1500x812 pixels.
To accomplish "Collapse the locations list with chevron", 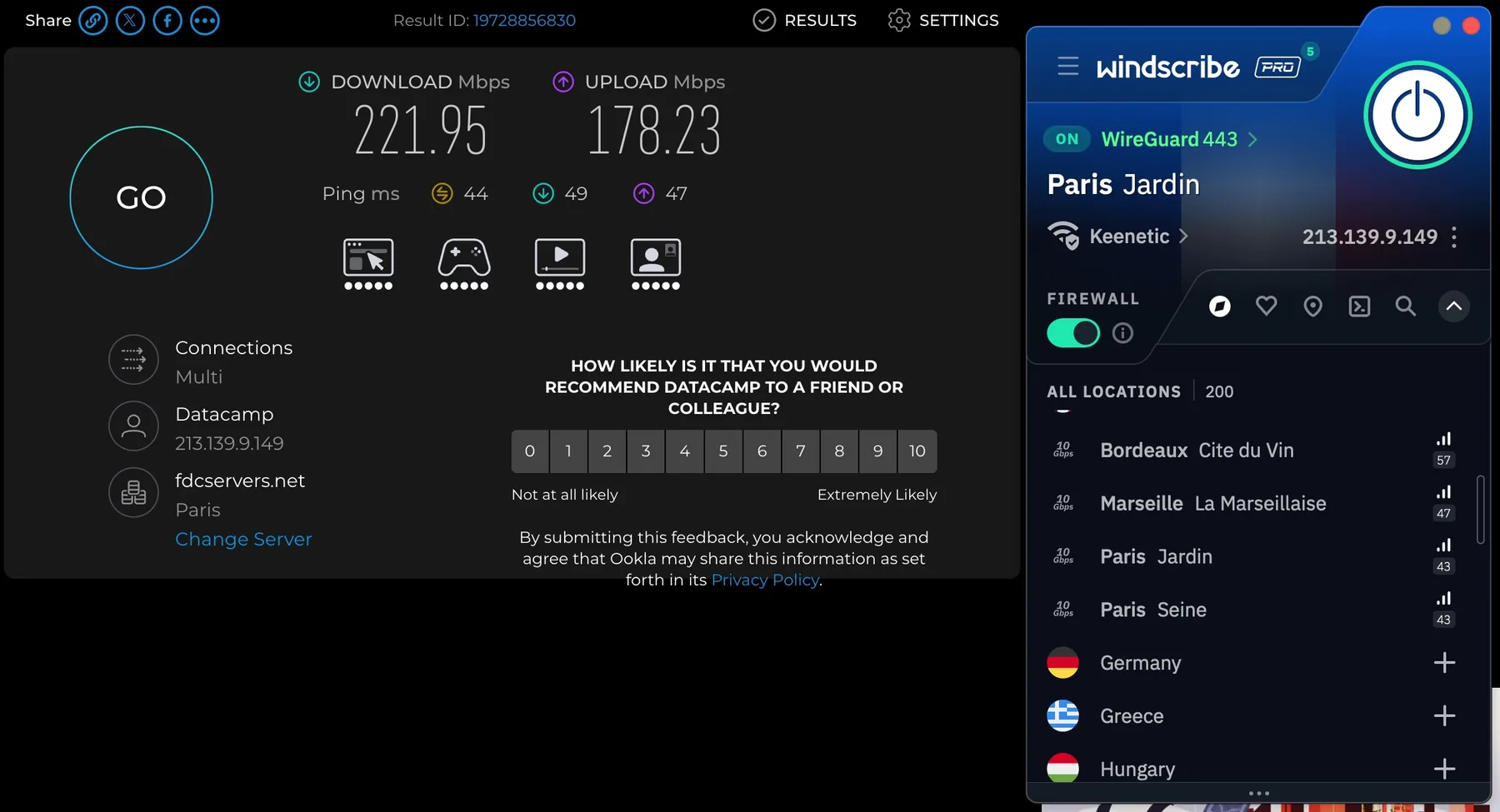I will point(1454,306).
